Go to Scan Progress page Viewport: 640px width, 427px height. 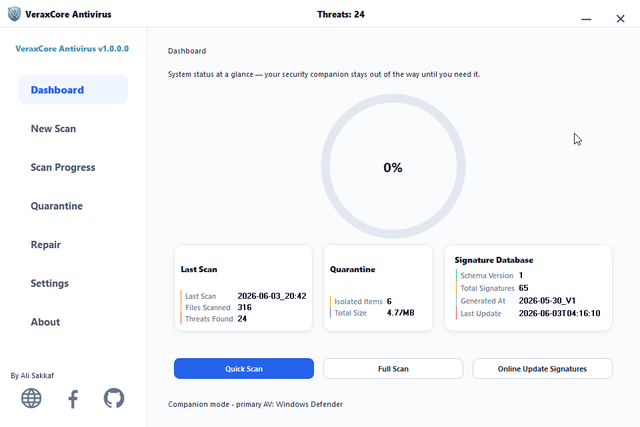(63, 167)
